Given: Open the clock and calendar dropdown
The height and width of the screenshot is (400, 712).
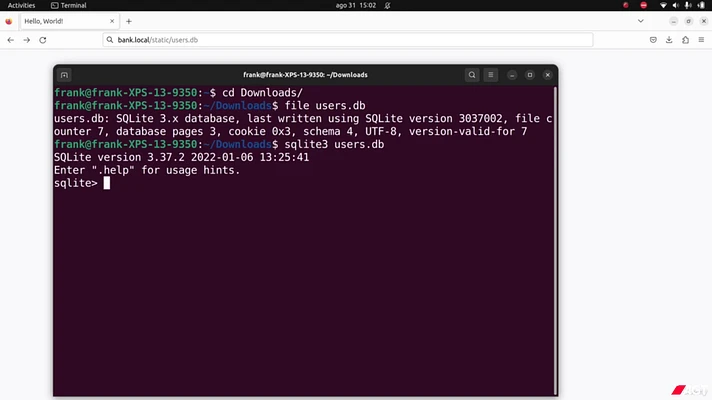Looking at the screenshot, I should coord(356,5).
